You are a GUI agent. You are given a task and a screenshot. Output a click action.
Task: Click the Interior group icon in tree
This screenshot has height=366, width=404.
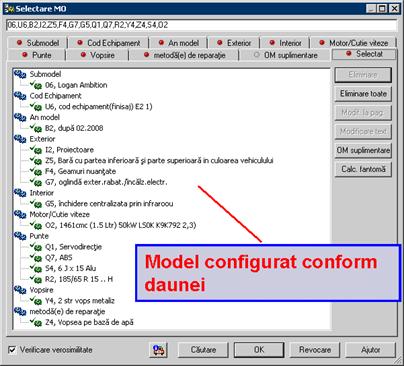pos(20,193)
